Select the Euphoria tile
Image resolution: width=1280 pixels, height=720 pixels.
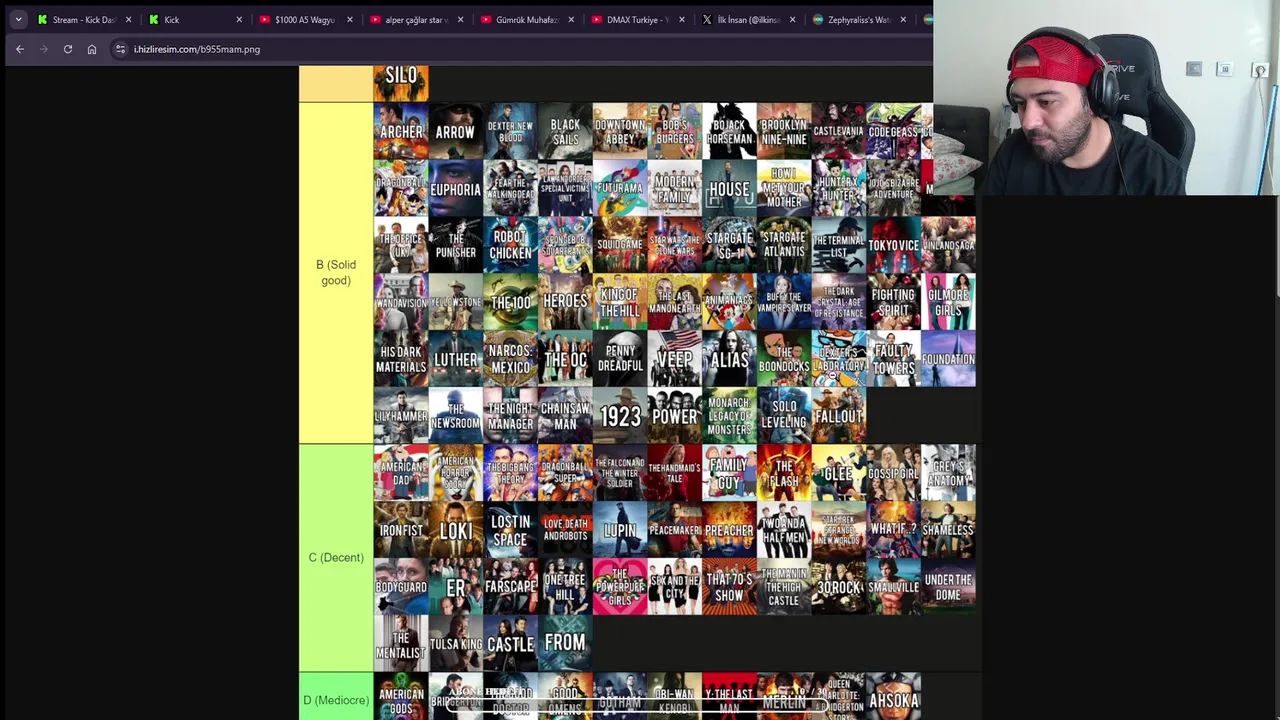455,188
